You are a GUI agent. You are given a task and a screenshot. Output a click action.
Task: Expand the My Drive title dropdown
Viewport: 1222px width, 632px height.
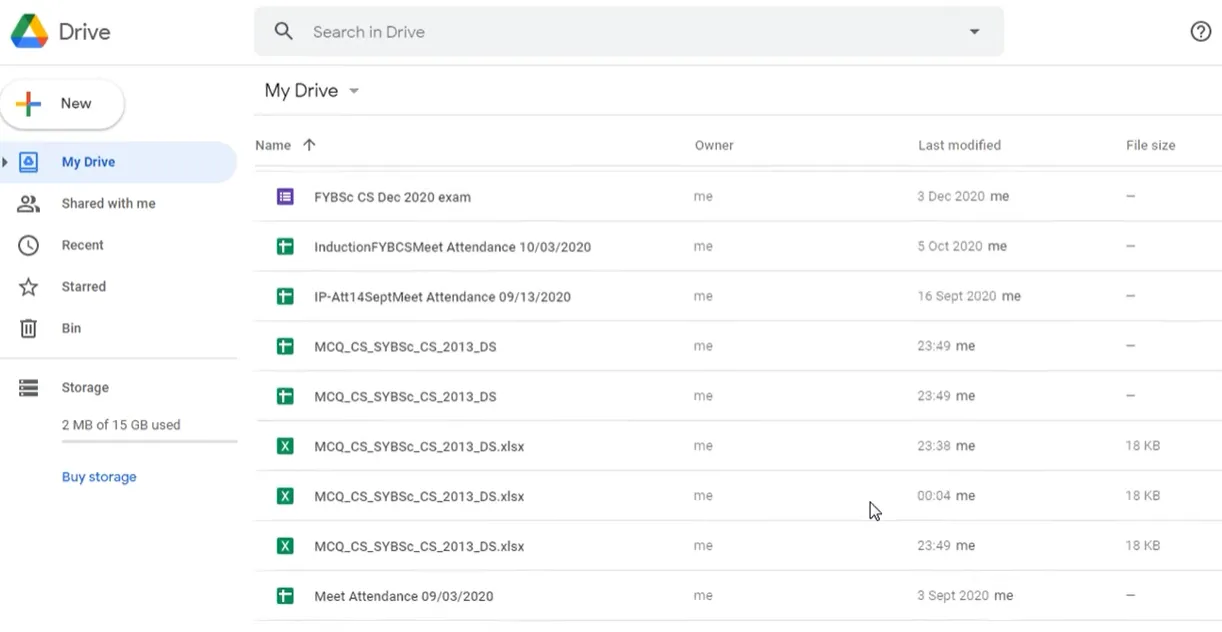(x=354, y=91)
